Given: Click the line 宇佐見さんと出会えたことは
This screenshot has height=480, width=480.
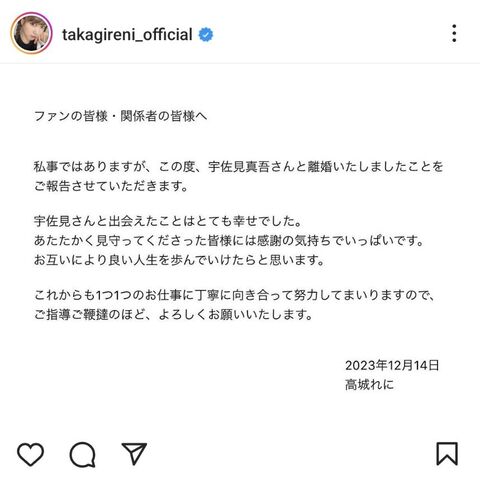Looking at the screenshot, I should (168, 221).
